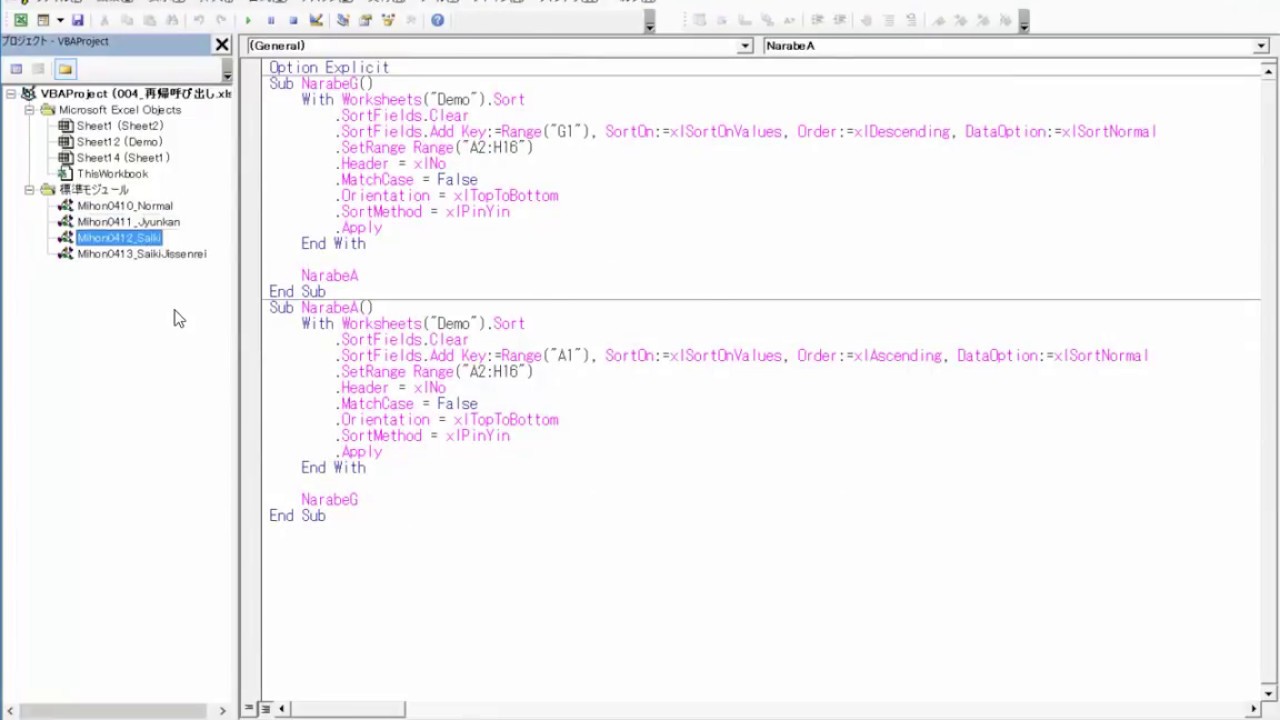Image resolution: width=1280 pixels, height=720 pixels.
Task: Click View Code button in project panel
Action: (x=16, y=69)
